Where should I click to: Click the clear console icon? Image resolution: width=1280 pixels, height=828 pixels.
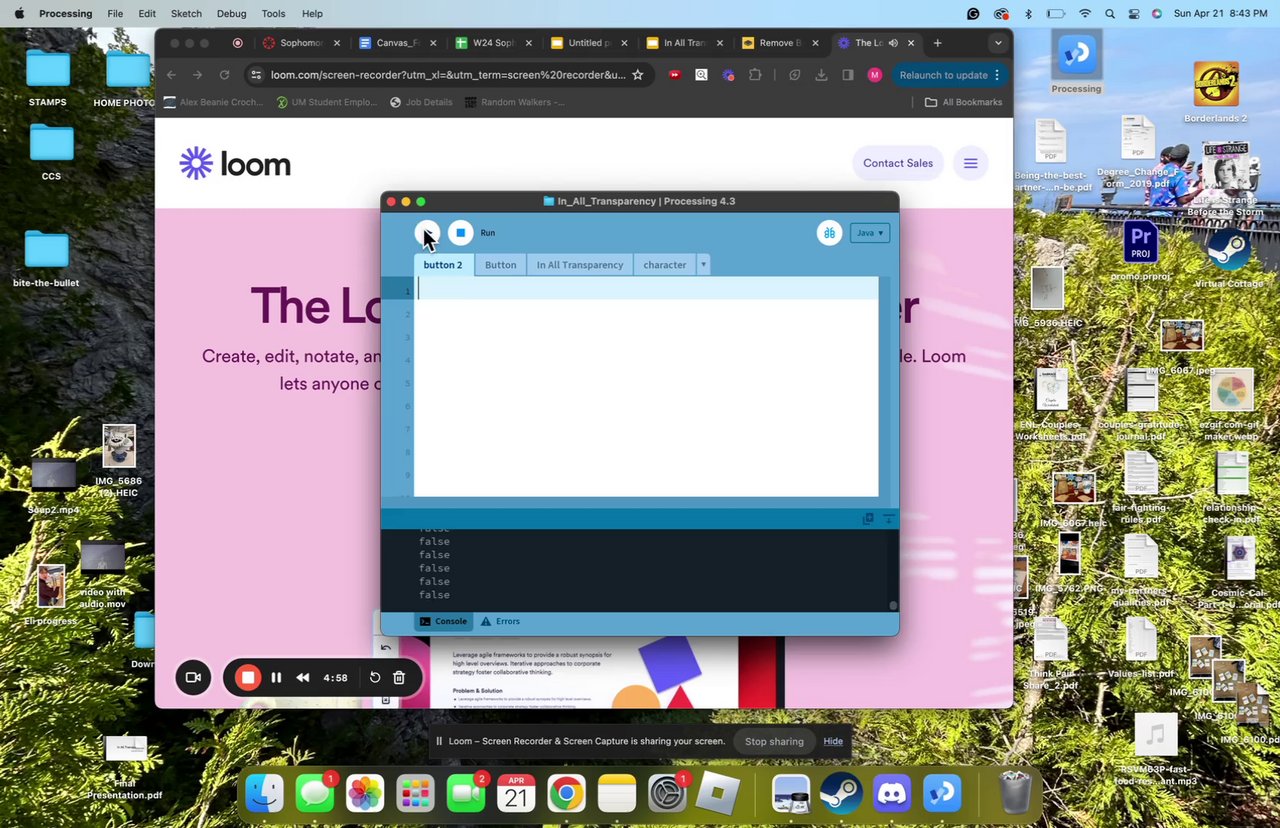point(888,519)
